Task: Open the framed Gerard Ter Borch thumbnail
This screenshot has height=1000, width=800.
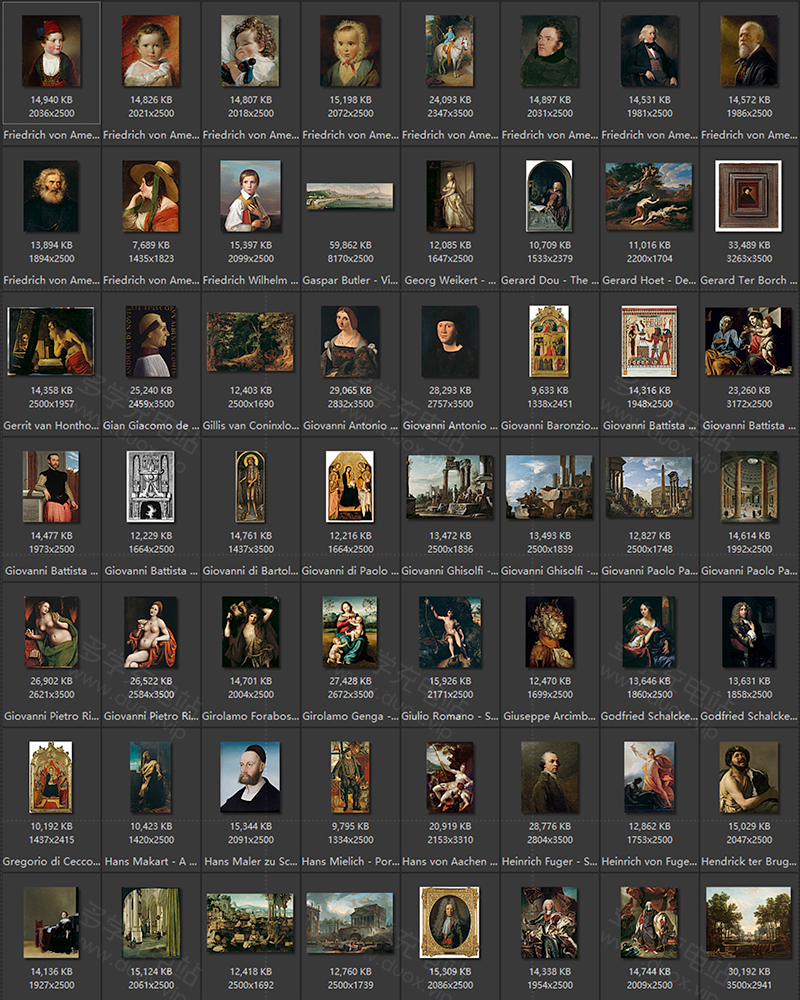Action: click(x=749, y=196)
